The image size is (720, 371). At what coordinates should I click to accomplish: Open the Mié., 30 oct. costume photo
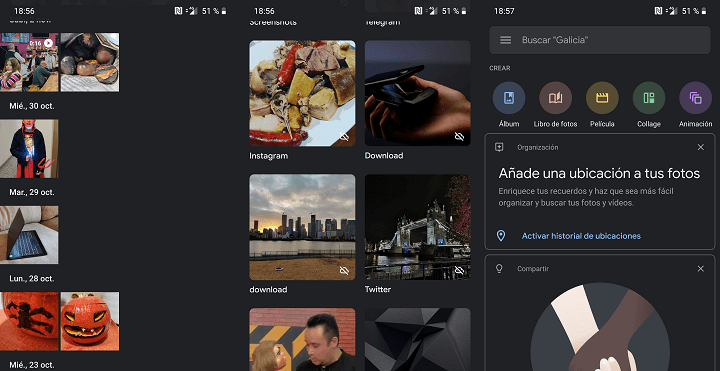pos(29,148)
